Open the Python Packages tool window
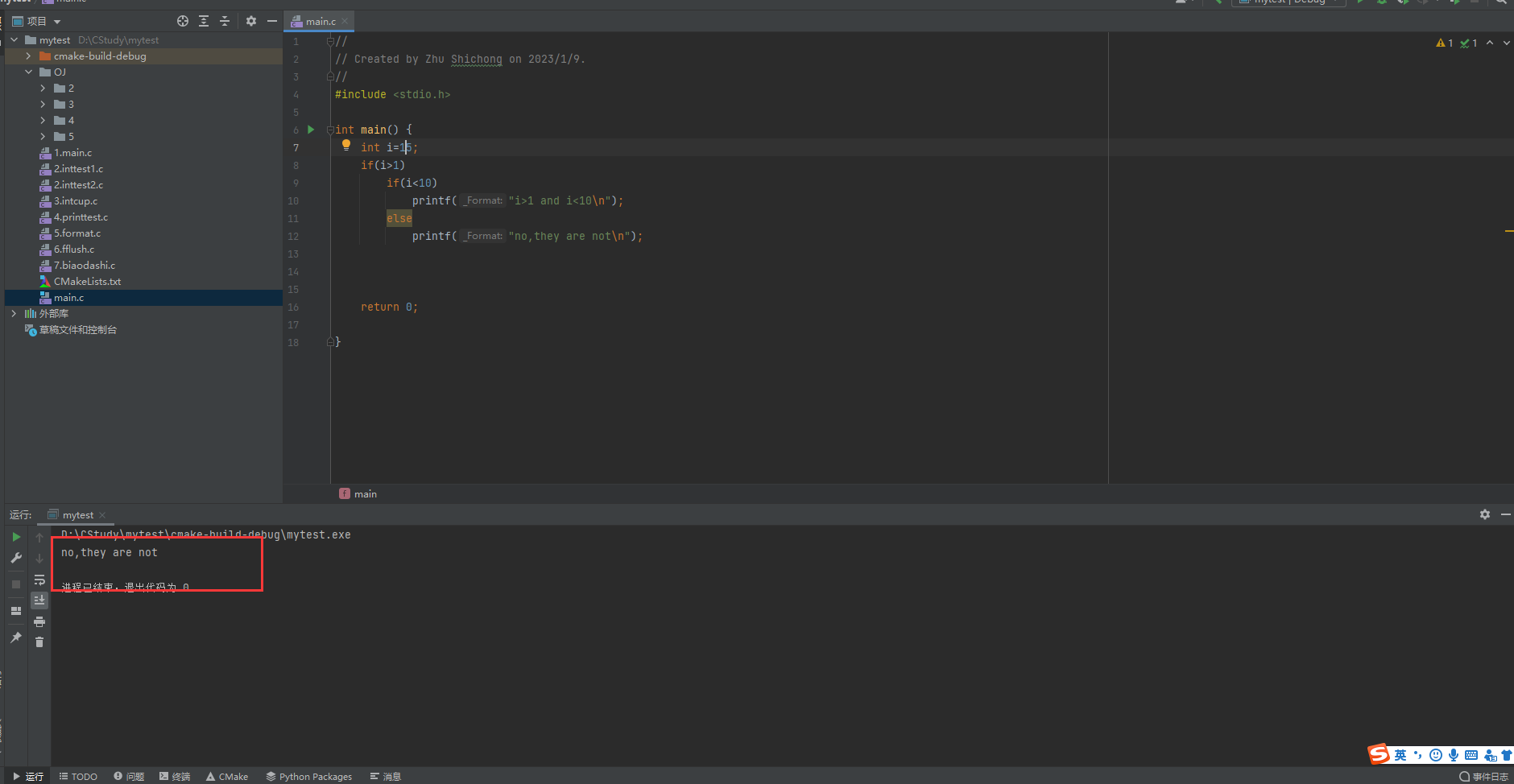The height and width of the screenshot is (784, 1514). pyautogui.click(x=309, y=777)
